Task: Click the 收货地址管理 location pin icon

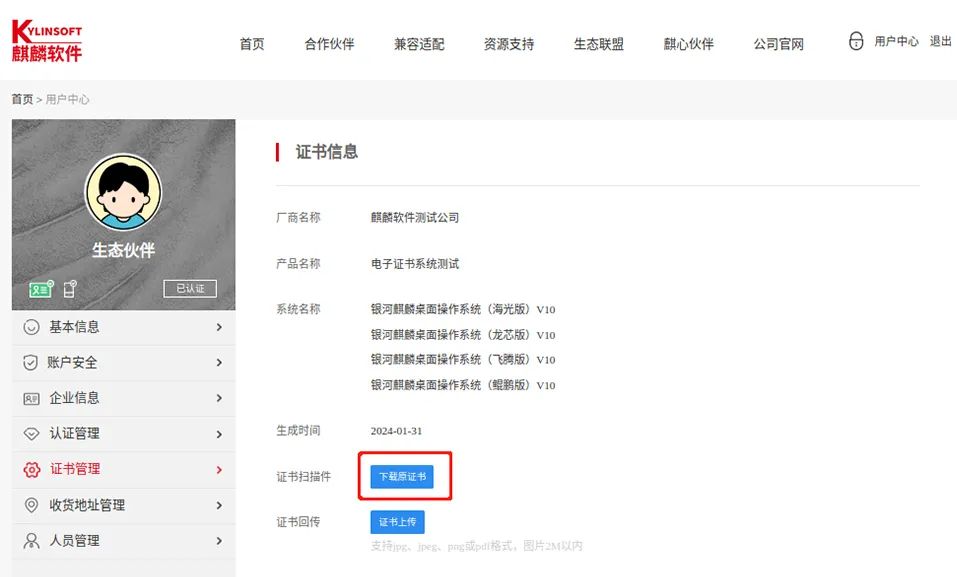Action: tap(31, 505)
